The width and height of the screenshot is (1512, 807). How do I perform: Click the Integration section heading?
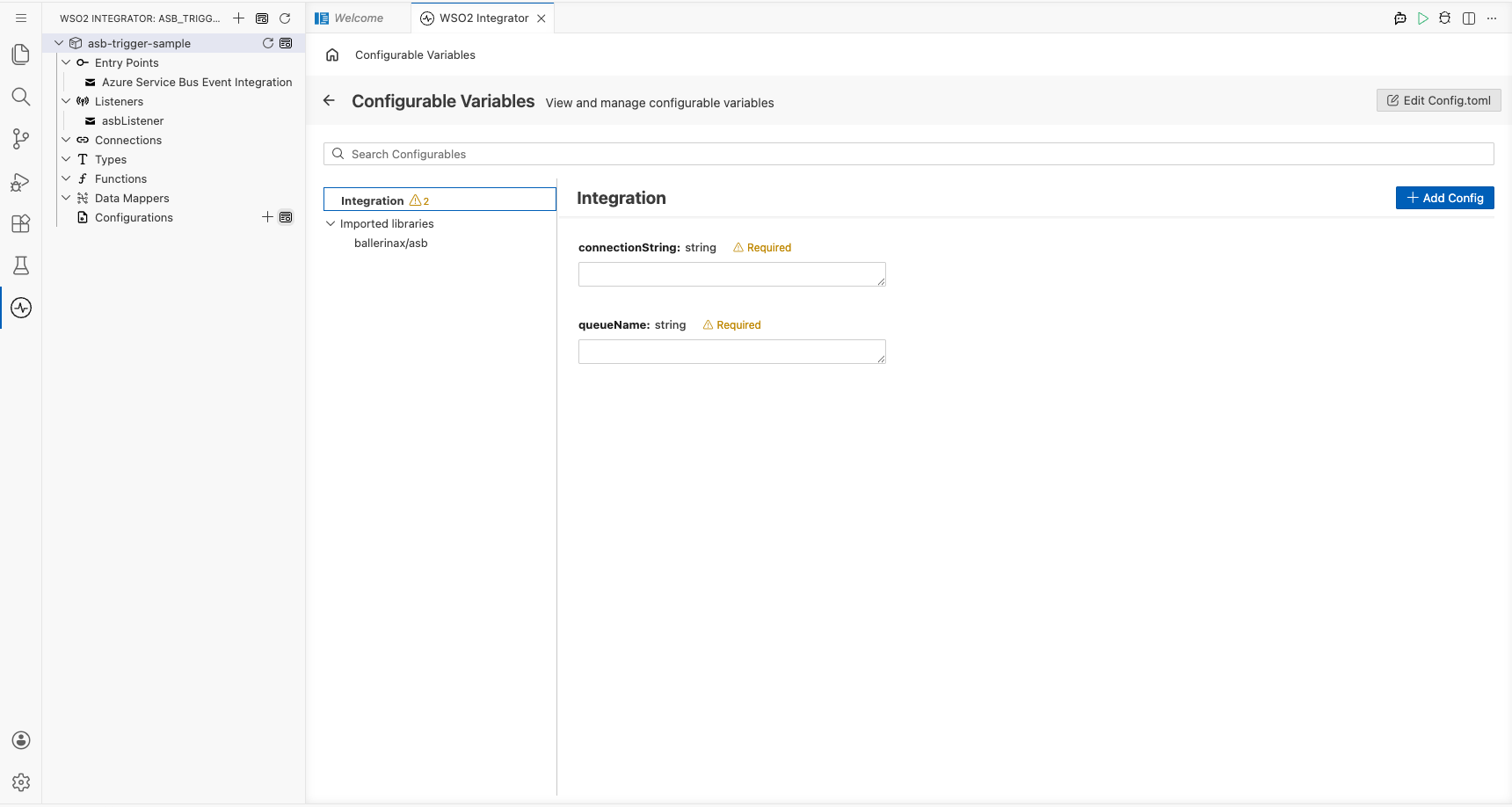(622, 198)
